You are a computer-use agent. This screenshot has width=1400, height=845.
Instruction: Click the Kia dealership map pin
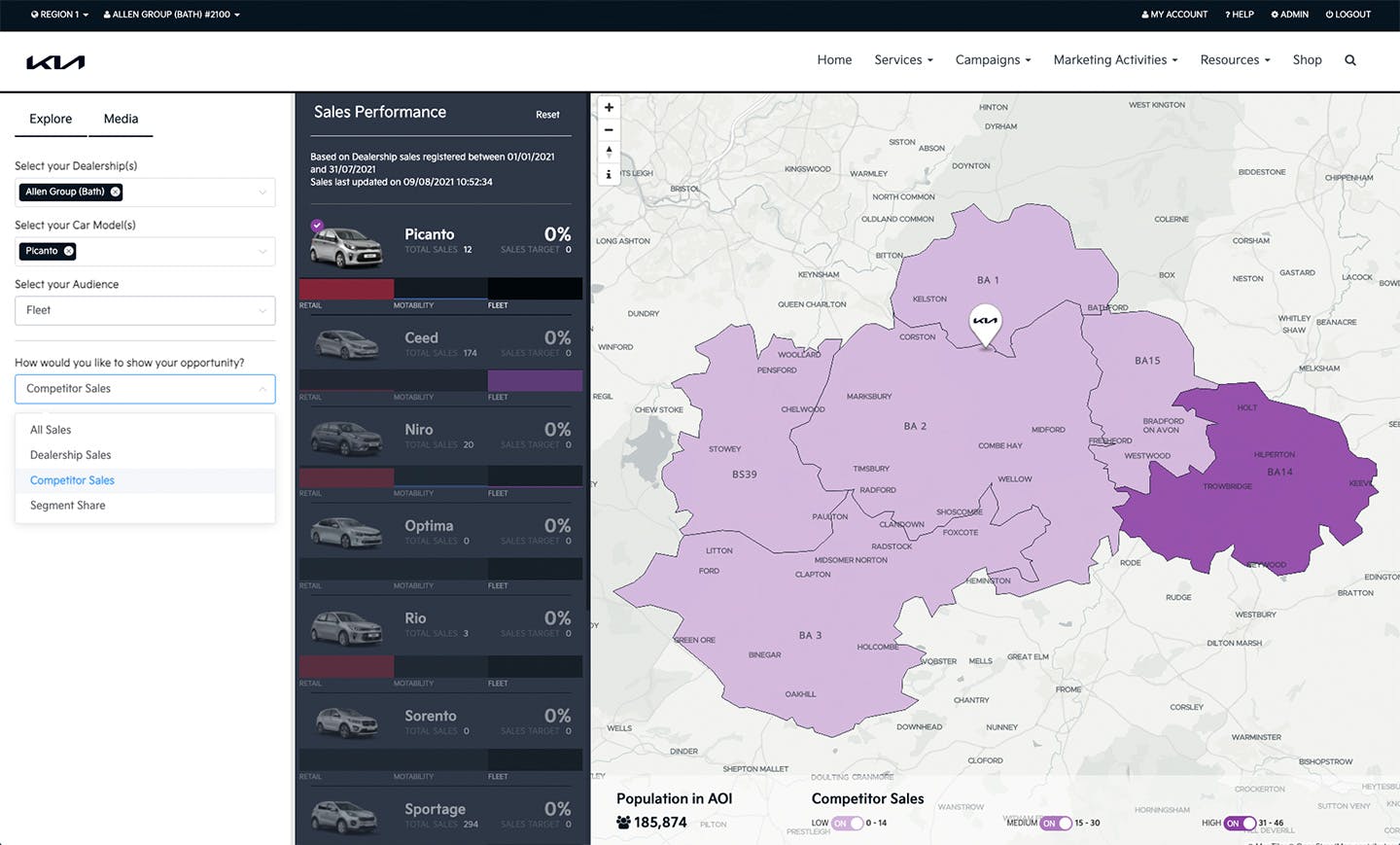click(x=986, y=325)
